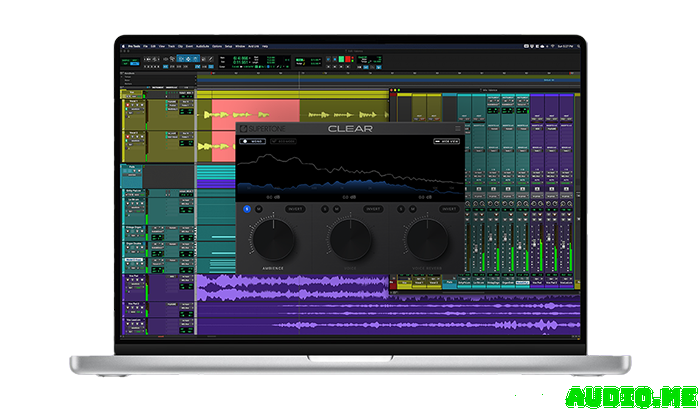Open the Help menu
700x410 pixels.
pos(265,46)
